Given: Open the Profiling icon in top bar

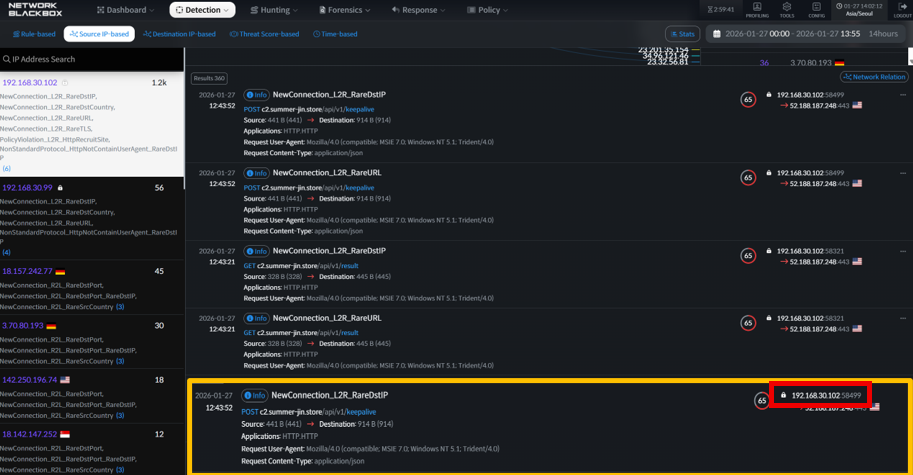Looking at the screenshot, I should point(757,10).
